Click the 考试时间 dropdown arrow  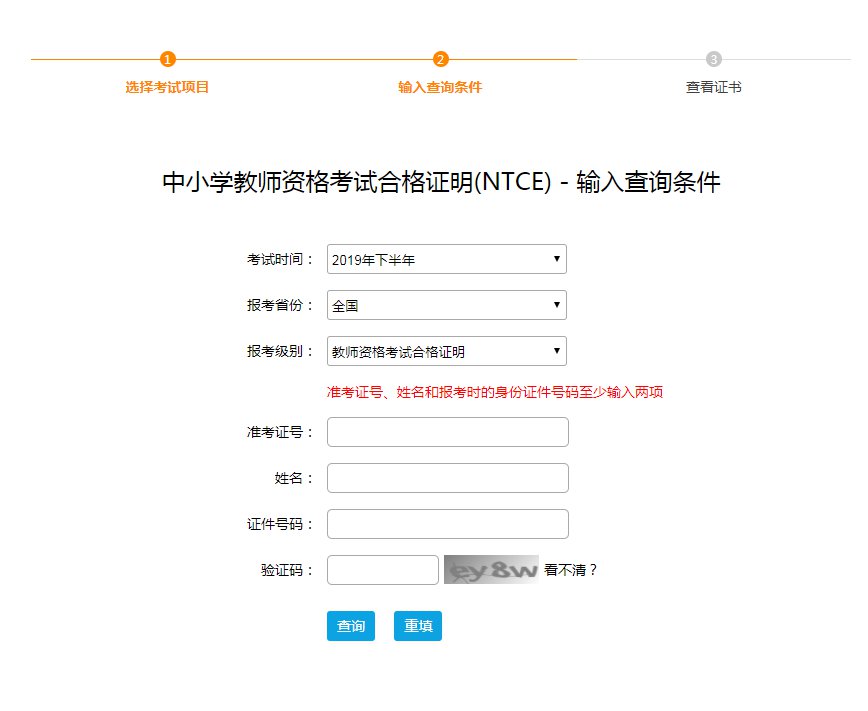[556, 260]
